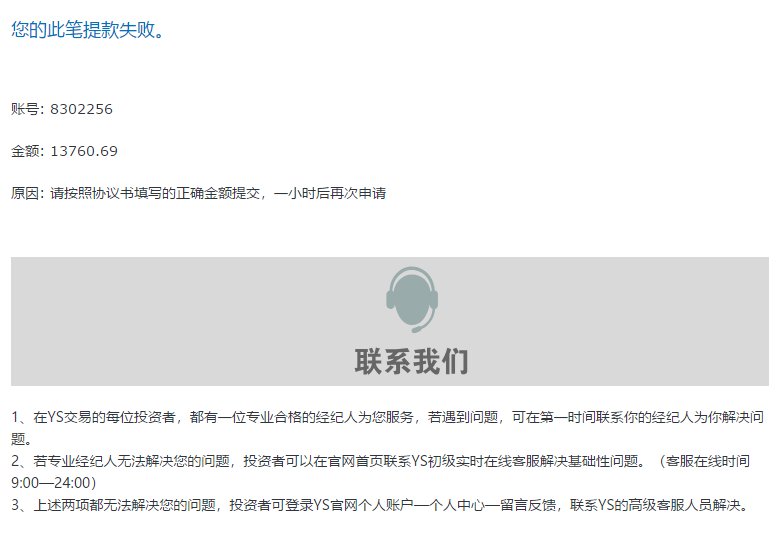Click the 金额 label
This screenshot has width=777, height=559.
point(25,151)
